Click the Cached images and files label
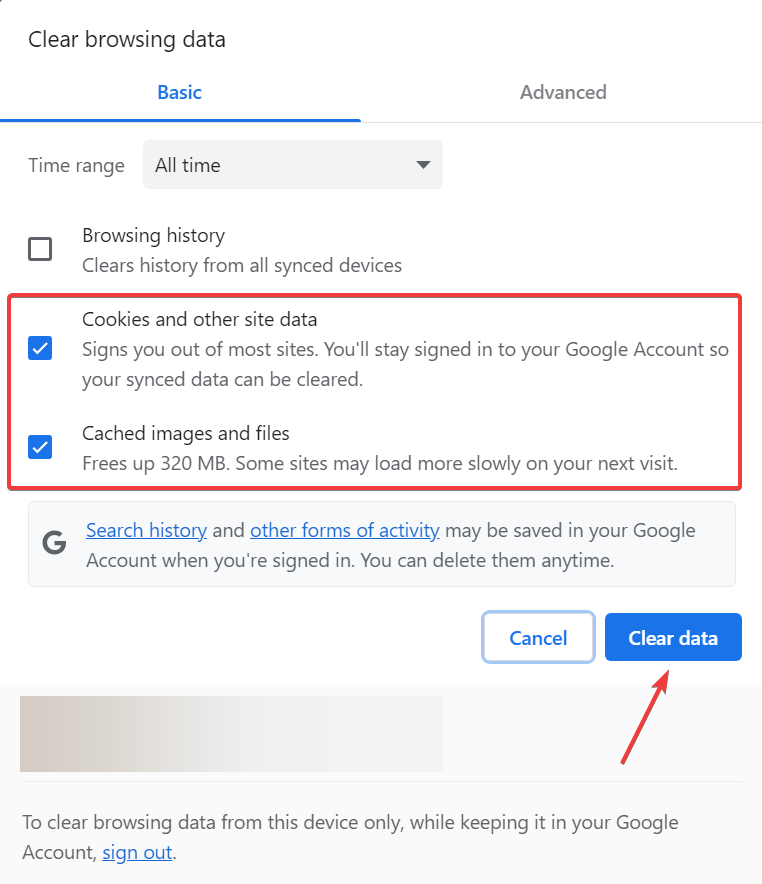This screenshot has height=884, width=762. (185, 433)
